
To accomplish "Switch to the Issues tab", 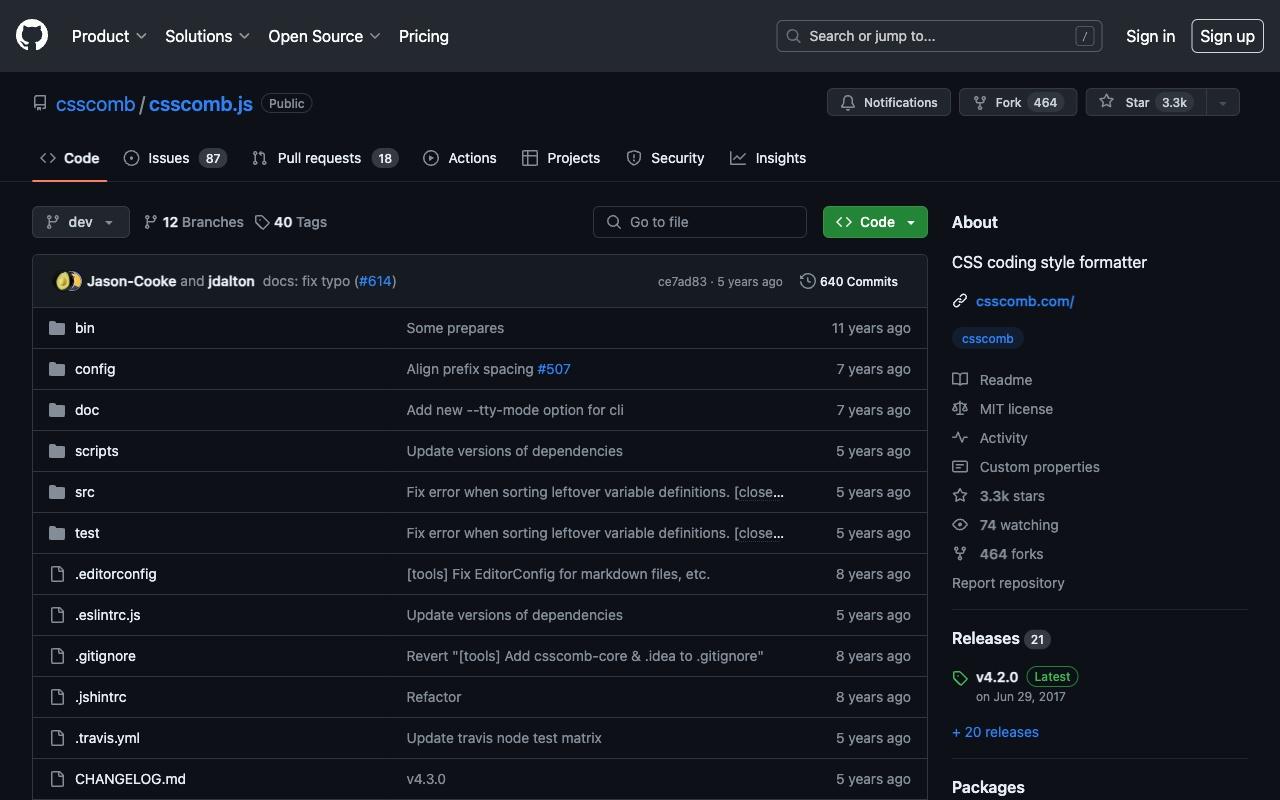I will [176, 158].
